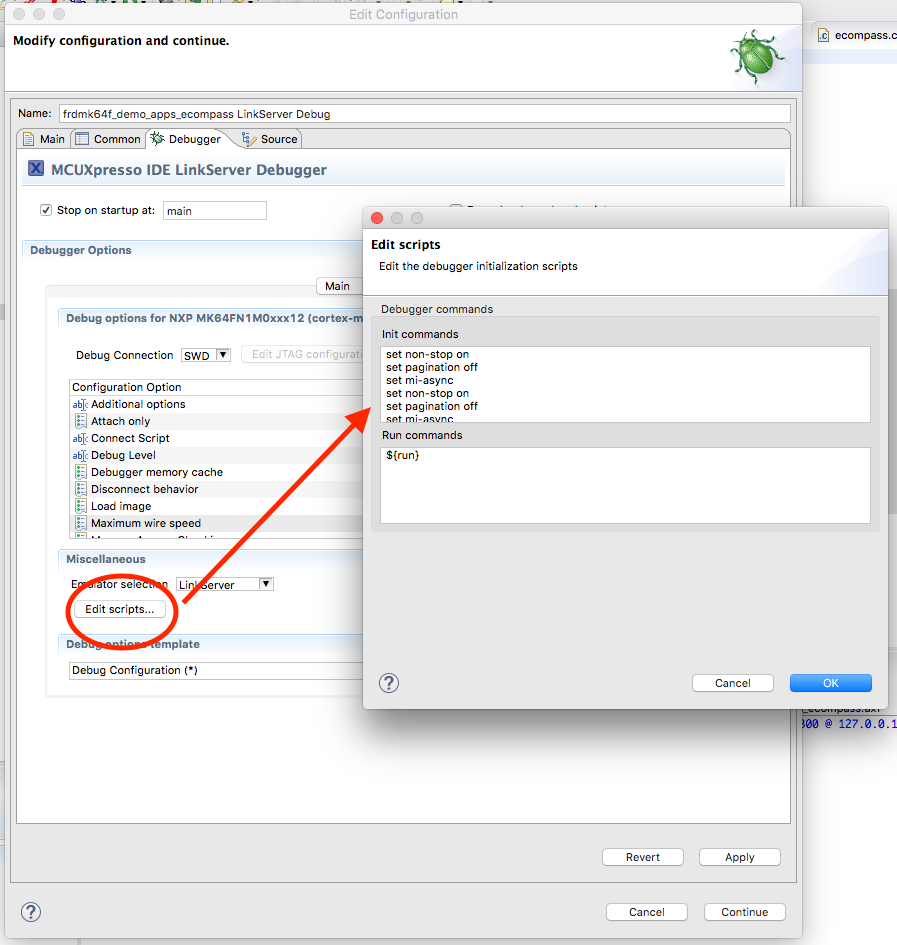
Task: Click the first 'set pagination off' line
Action: pyautogui.click(x=432, y=367)
